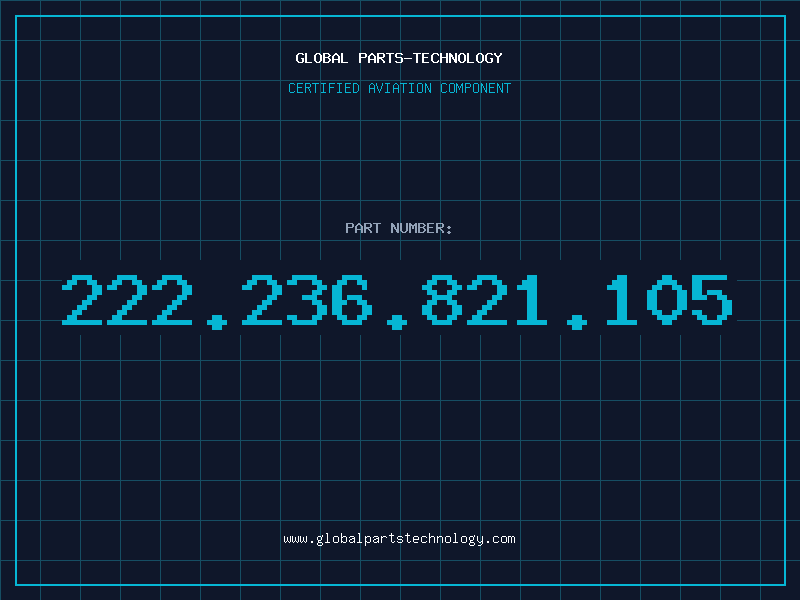This screenshot has width=800, height=600.
Task: Click the part number 222.236.821.105
Action: tap(397, 302)
